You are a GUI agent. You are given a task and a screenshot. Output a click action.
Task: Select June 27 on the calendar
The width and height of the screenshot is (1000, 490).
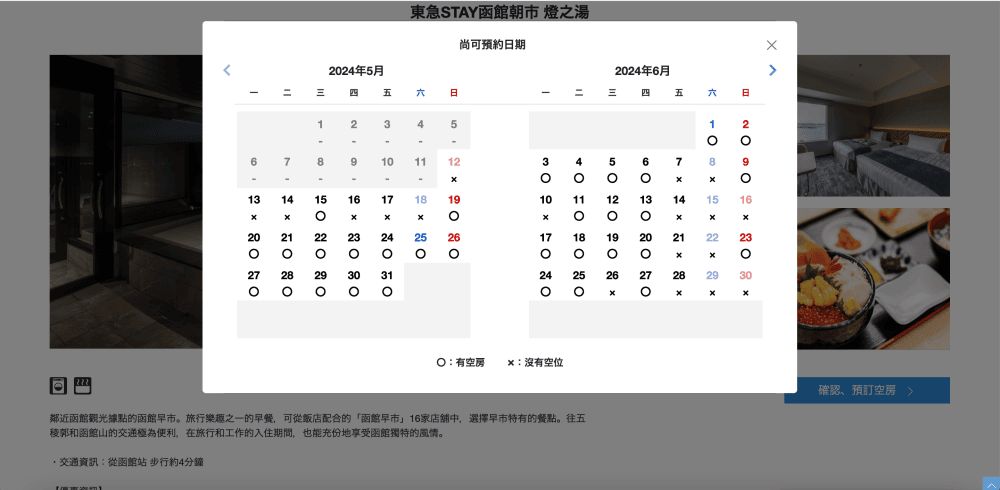[x=645, y=283]
